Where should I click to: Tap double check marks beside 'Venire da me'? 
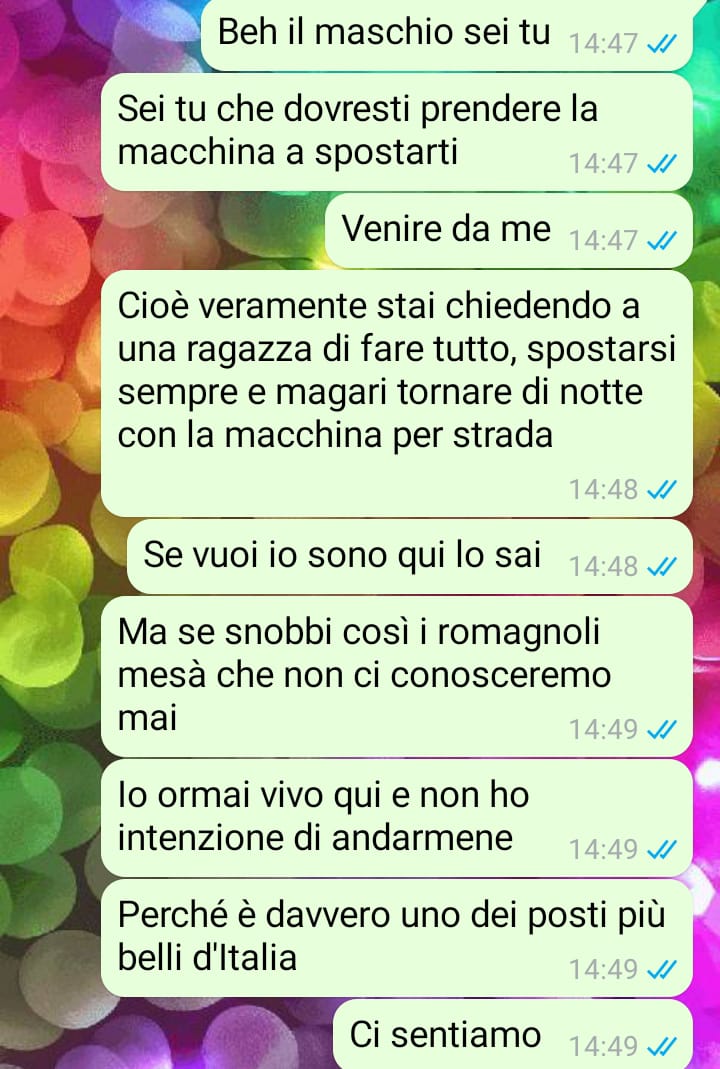tap(661, 241)
